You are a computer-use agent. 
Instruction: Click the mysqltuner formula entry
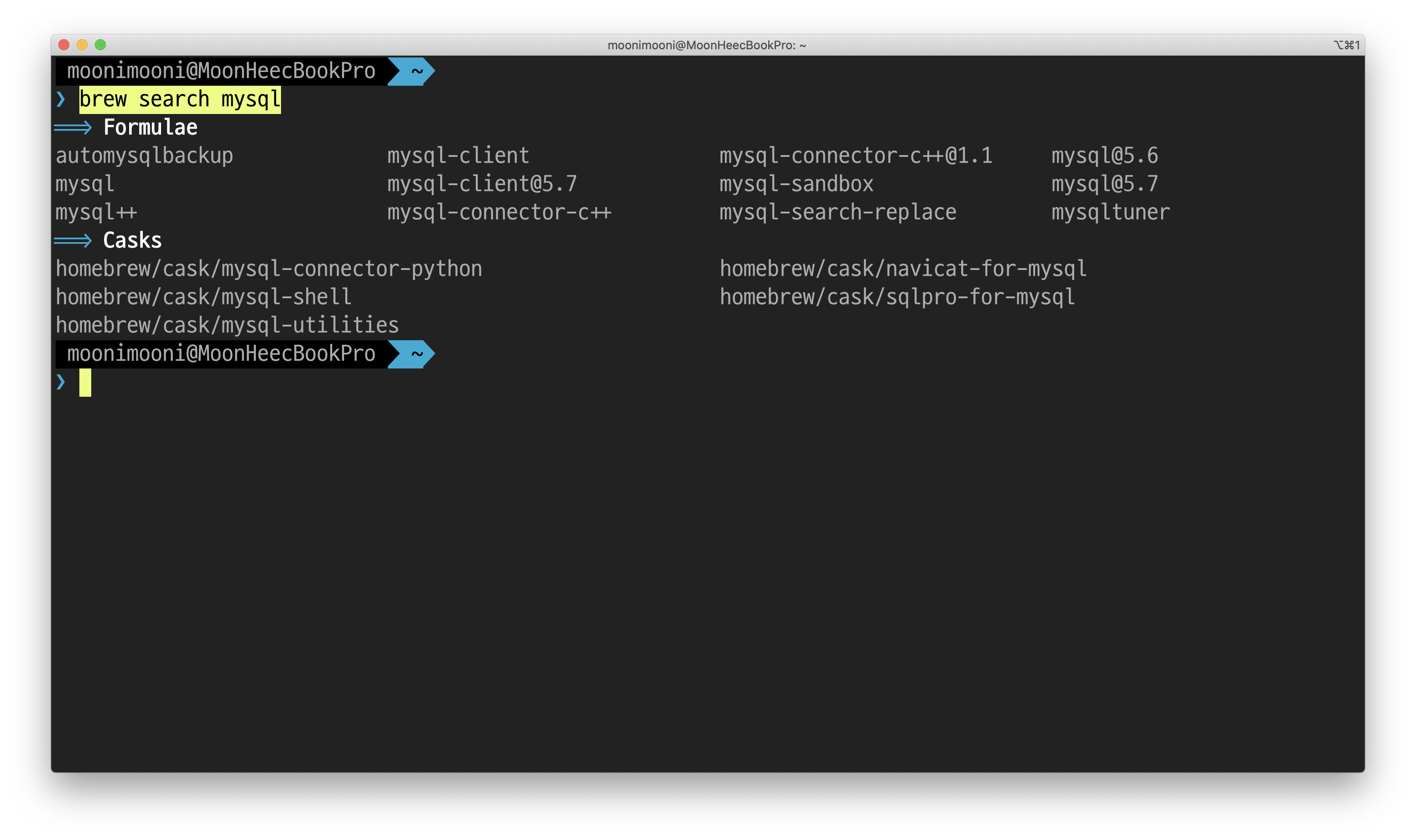coord(1110,212)
